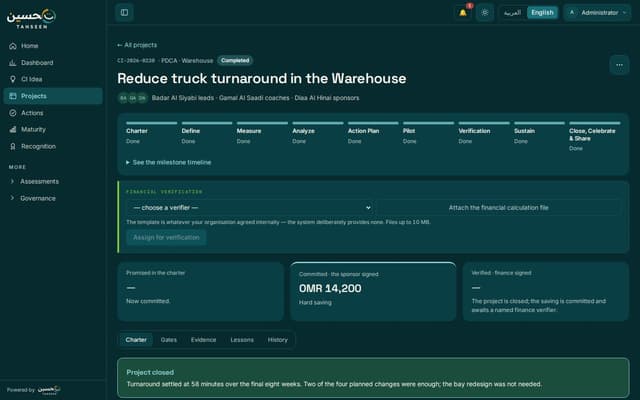Click the Actions checkmark icon

[13, 113]
